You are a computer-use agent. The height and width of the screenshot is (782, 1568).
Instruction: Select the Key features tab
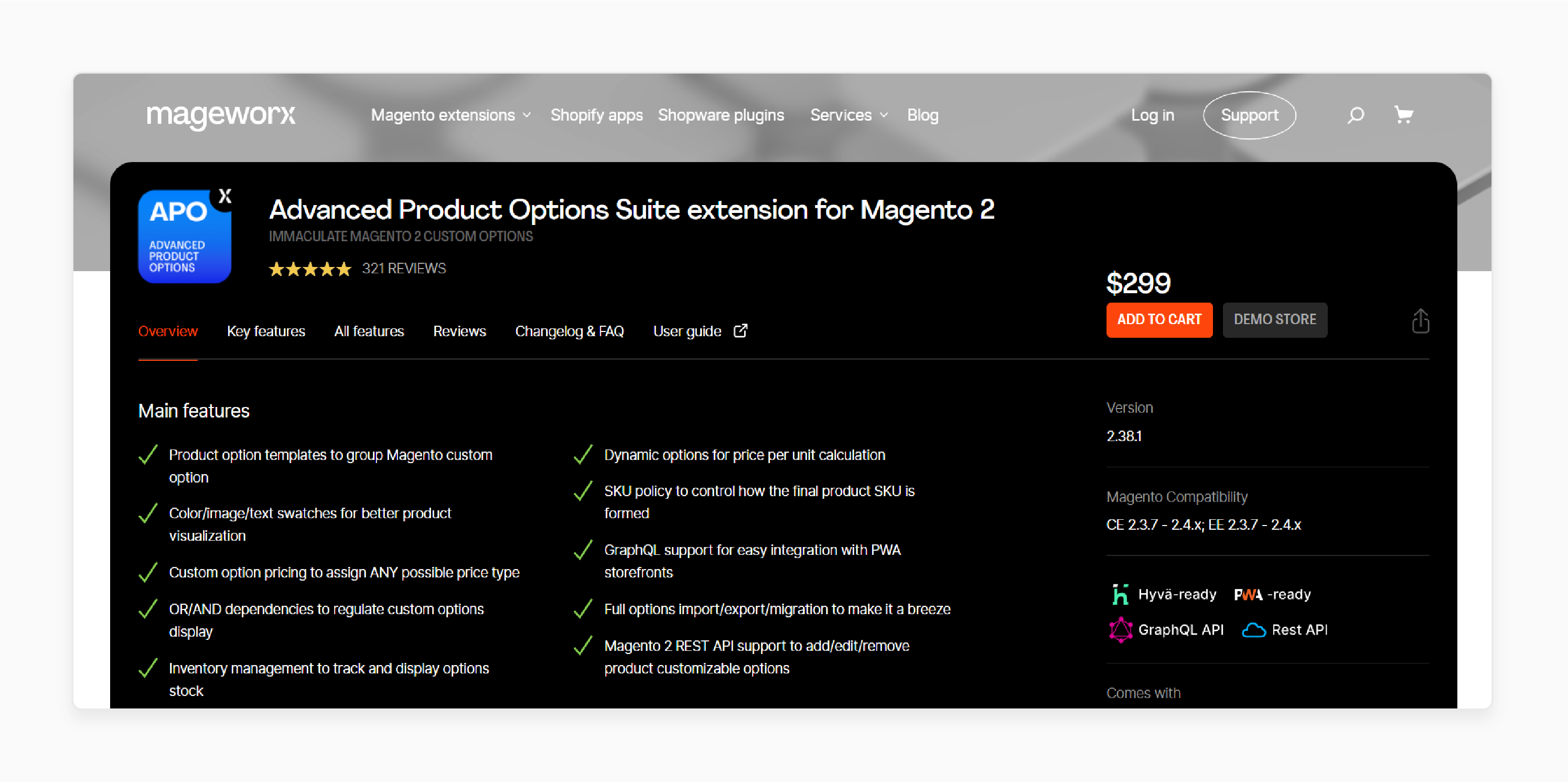pyautogui.click(x=265, y=331)
